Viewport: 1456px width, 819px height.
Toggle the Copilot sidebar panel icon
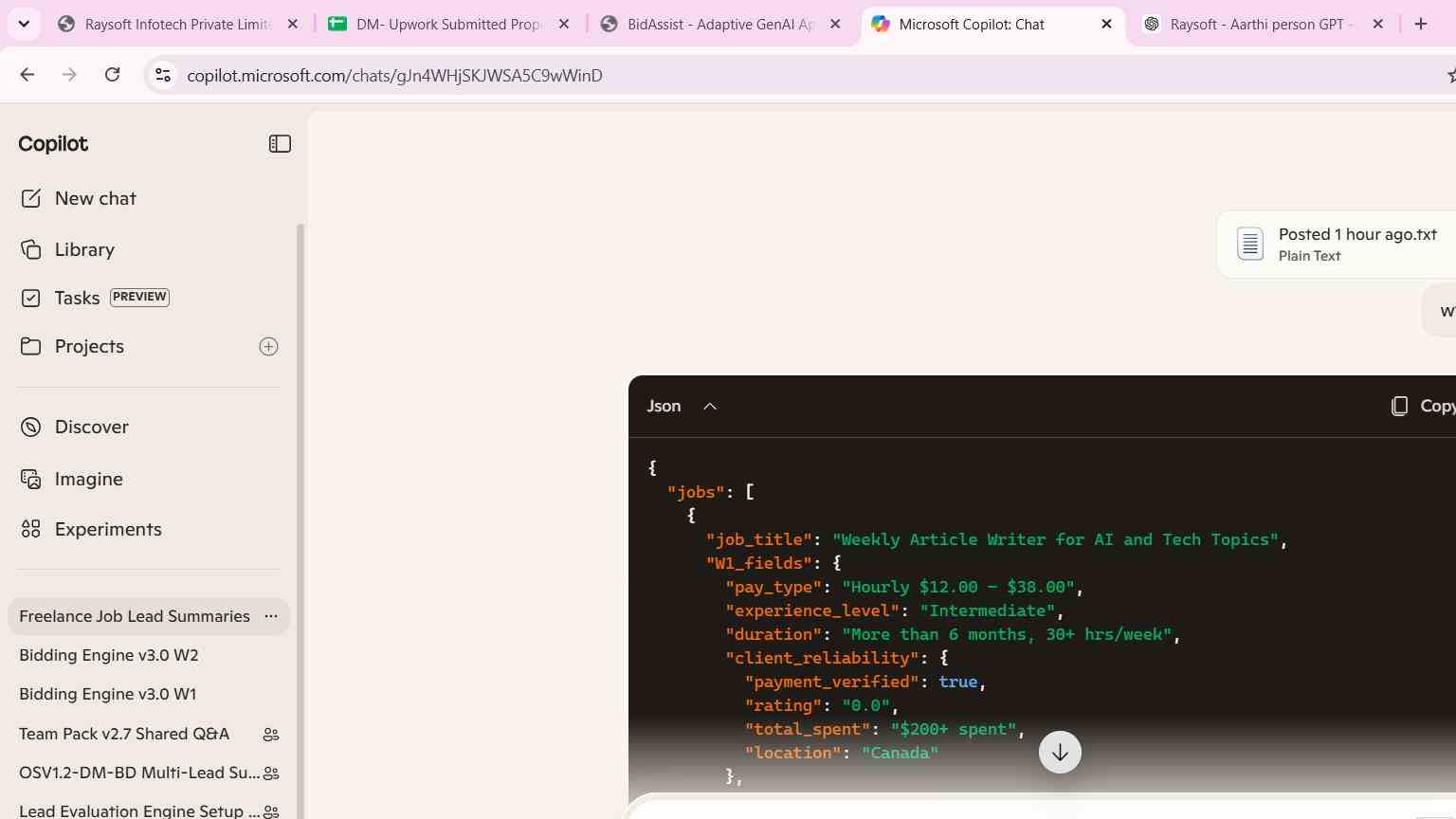pyautogui.click(x=280, y=144)
